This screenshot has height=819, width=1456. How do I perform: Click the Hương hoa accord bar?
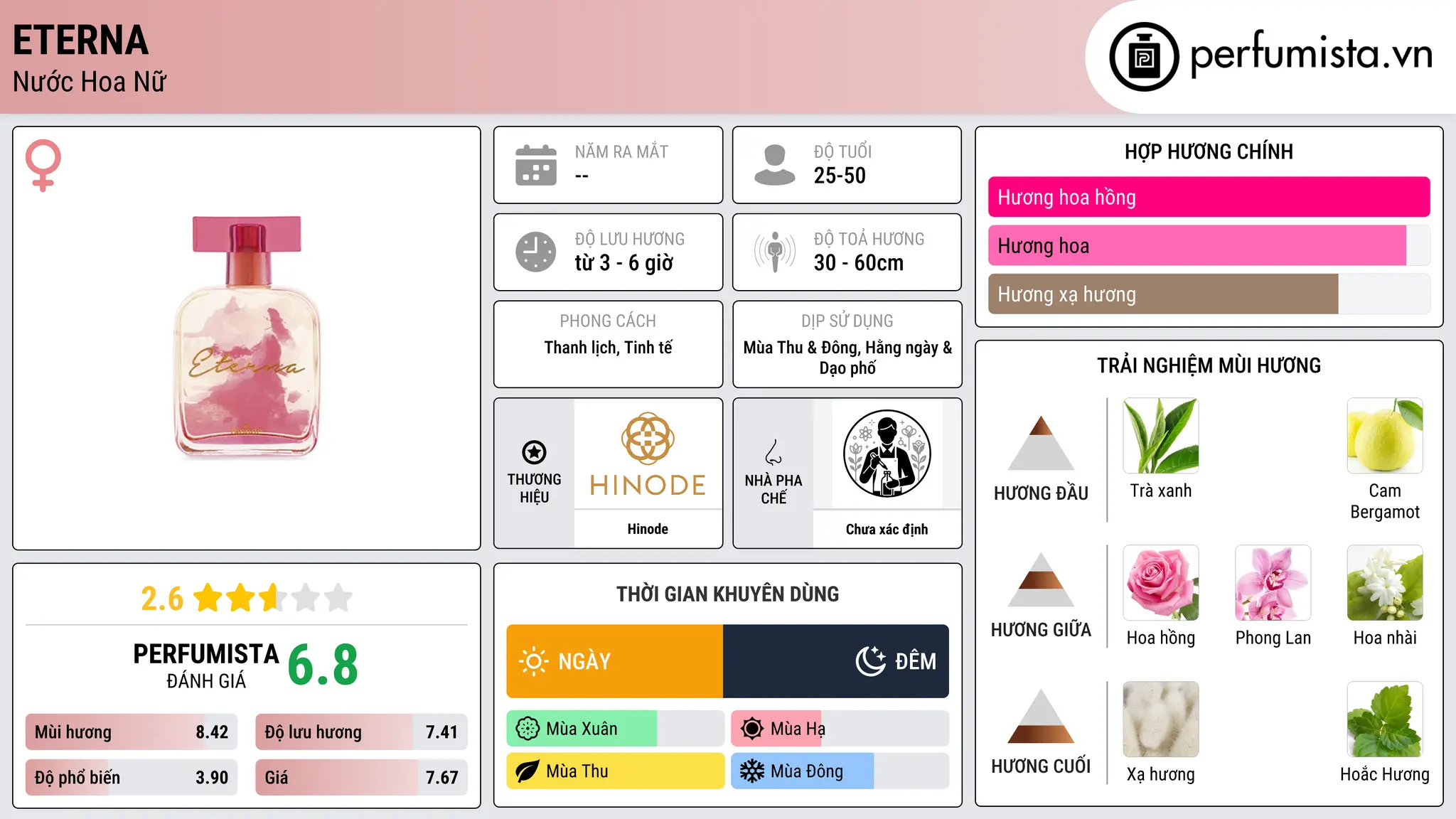1209,245
